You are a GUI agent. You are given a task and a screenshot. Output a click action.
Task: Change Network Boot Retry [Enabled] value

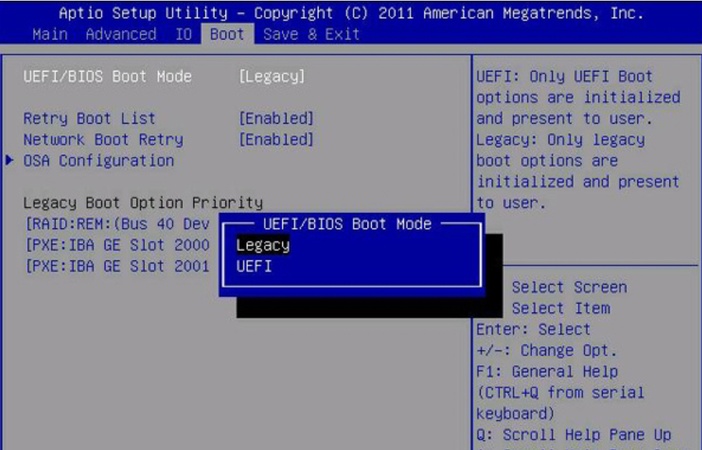(x=276, y=140)
